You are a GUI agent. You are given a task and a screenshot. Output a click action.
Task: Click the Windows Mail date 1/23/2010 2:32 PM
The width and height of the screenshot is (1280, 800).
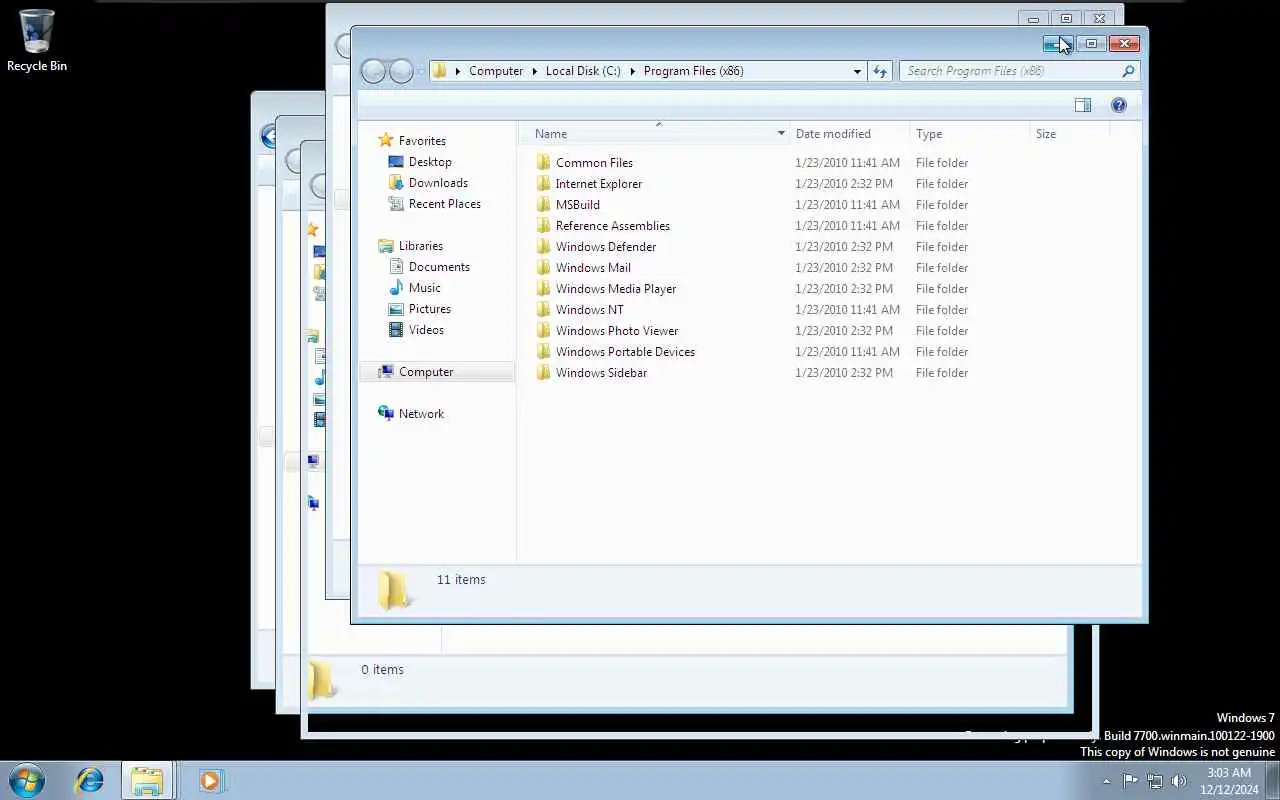tap(844, 267)
